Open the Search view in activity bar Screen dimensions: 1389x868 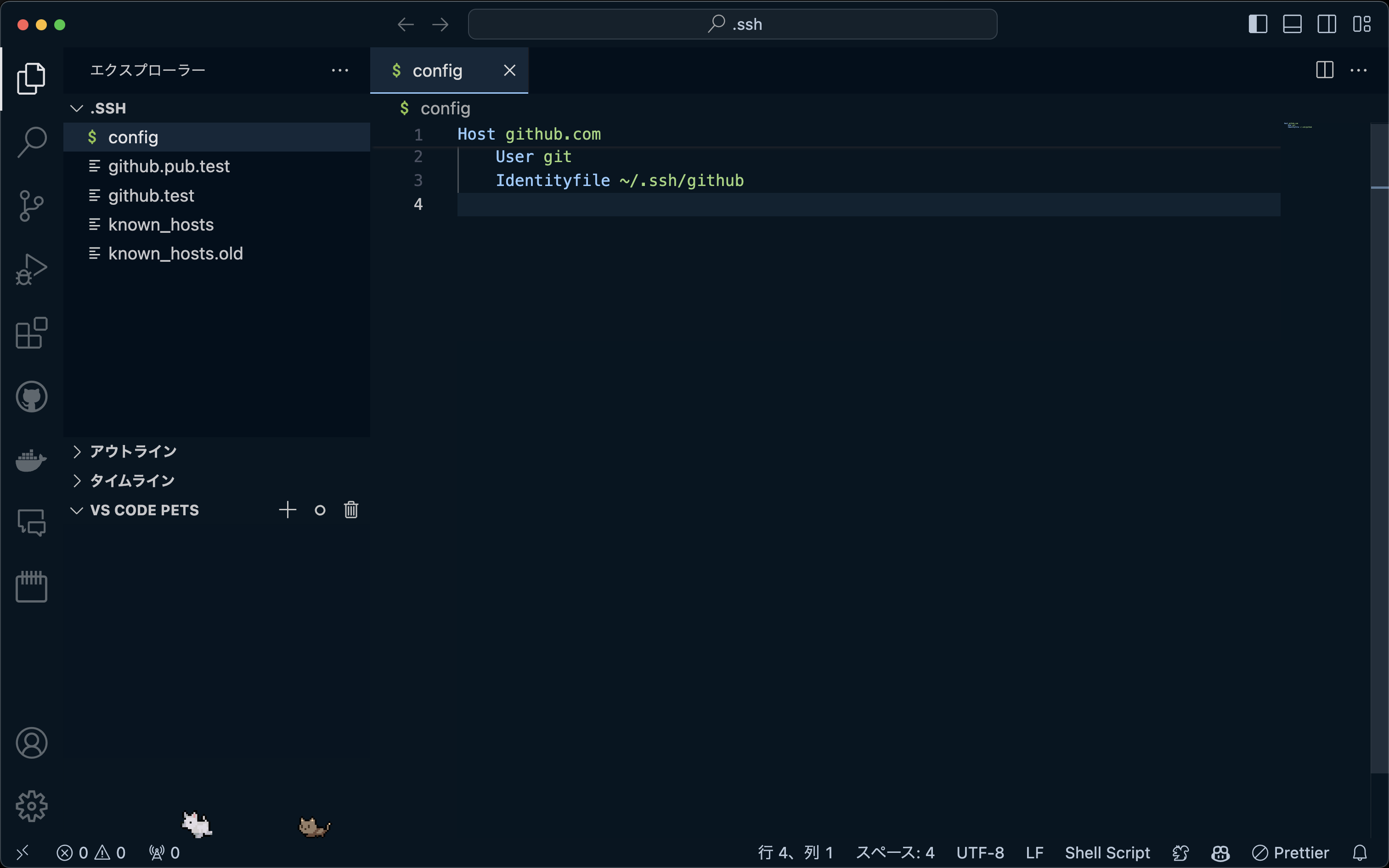[x=32, y=142]
